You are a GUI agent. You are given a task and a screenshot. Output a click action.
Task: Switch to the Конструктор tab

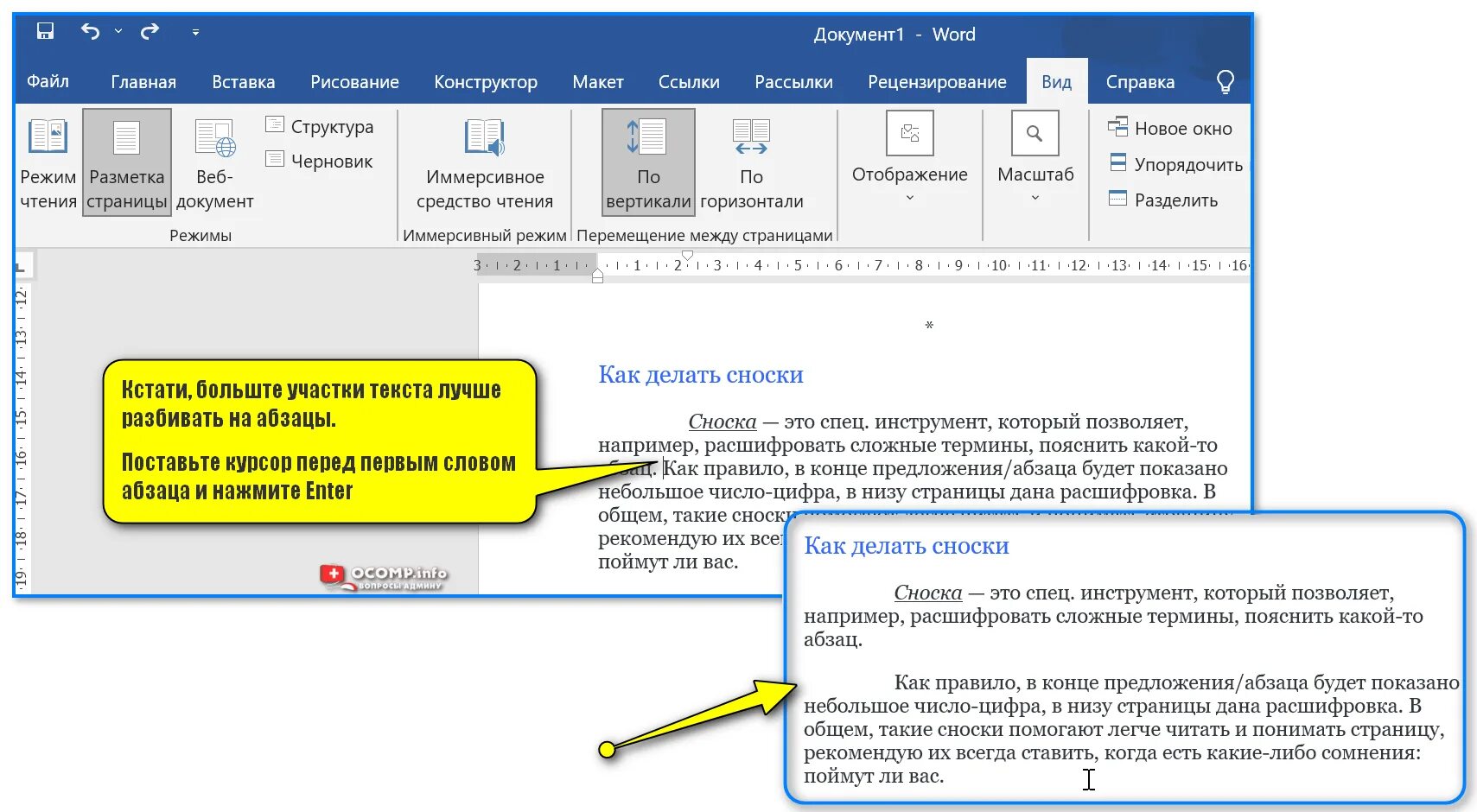(x=486, y=82)
